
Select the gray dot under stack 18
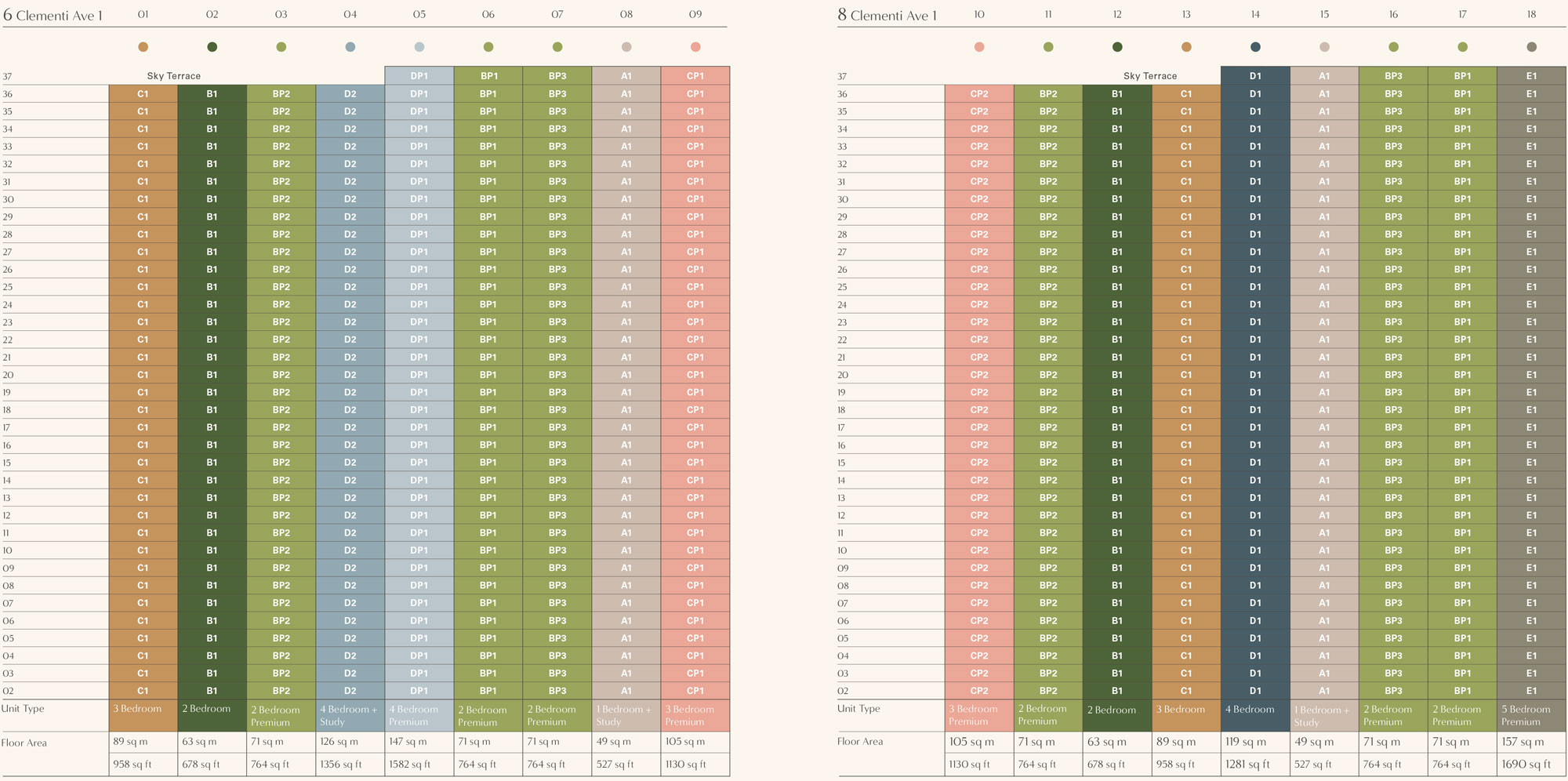[x=1531, y=47]
